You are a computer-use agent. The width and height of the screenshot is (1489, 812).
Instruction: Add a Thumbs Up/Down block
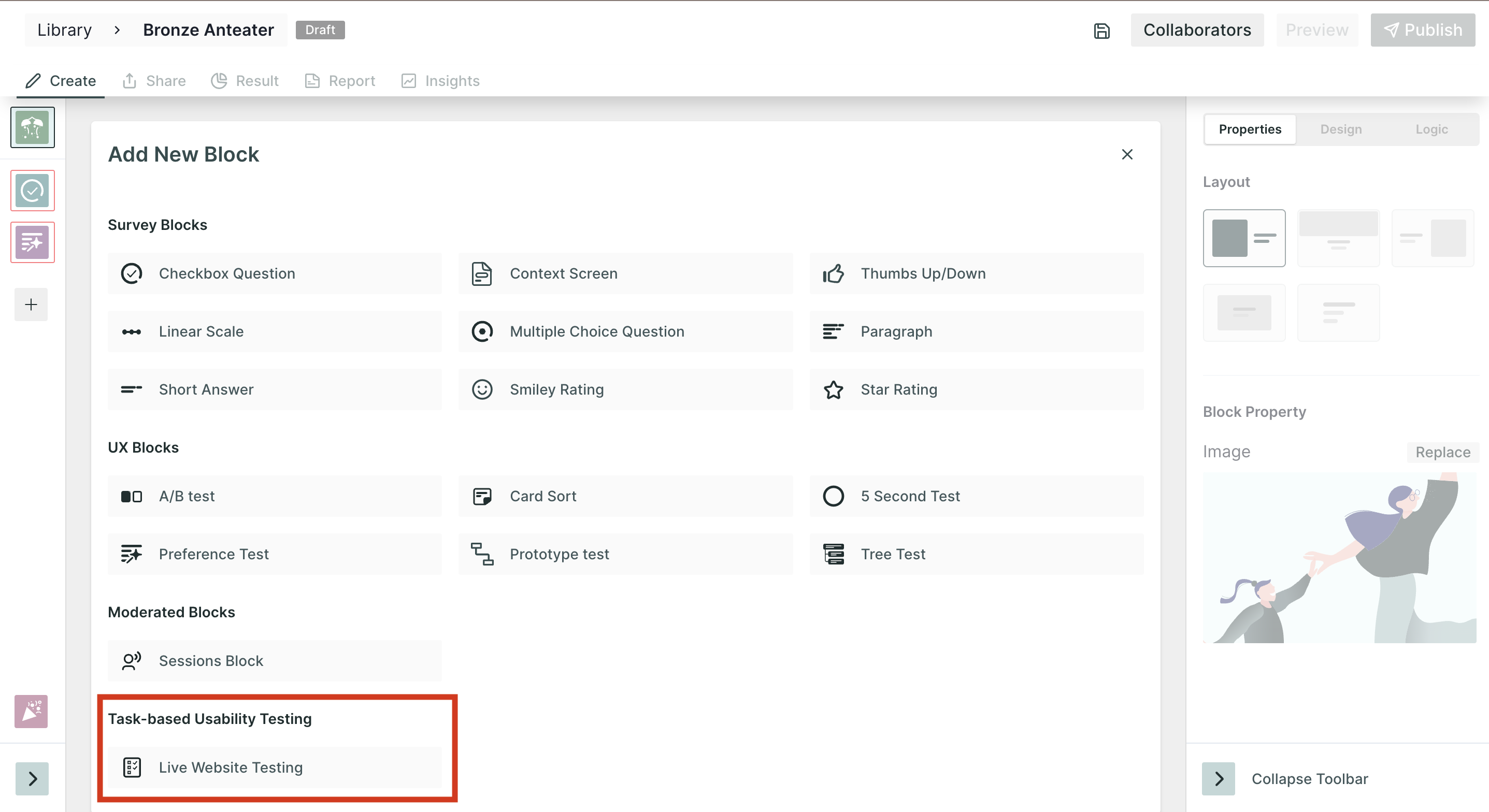[976, 273]
